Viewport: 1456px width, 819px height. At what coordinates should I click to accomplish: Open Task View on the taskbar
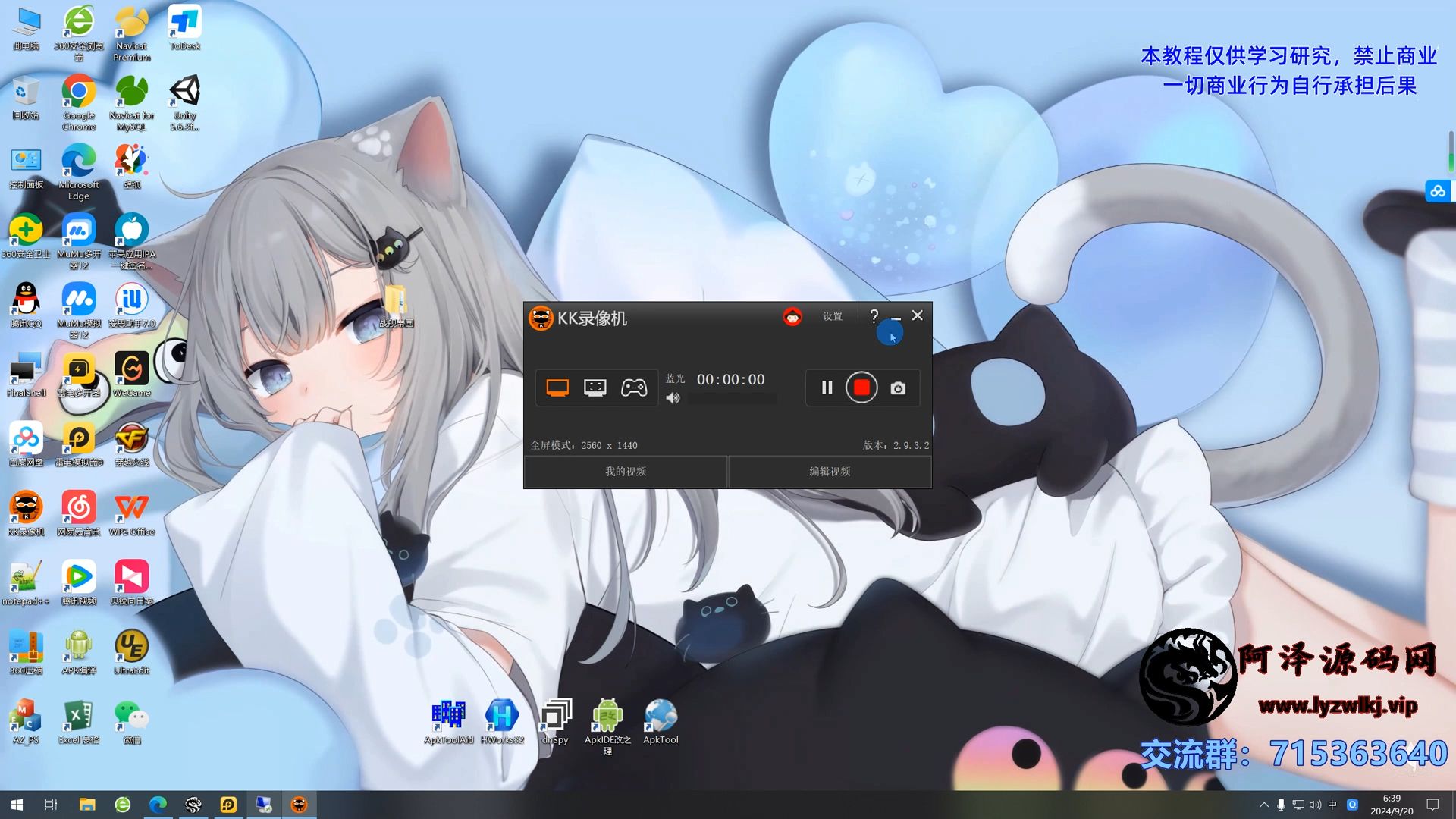pyautogui.click(x=52, y=805)
